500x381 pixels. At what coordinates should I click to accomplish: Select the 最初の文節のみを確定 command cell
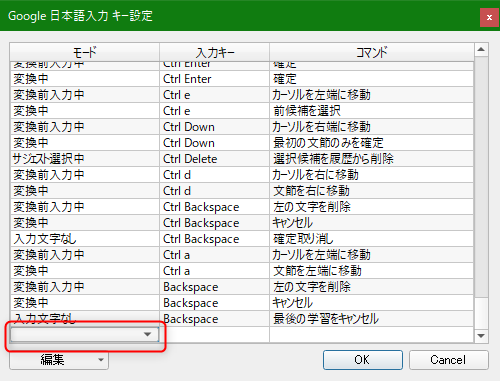(371, 143)
